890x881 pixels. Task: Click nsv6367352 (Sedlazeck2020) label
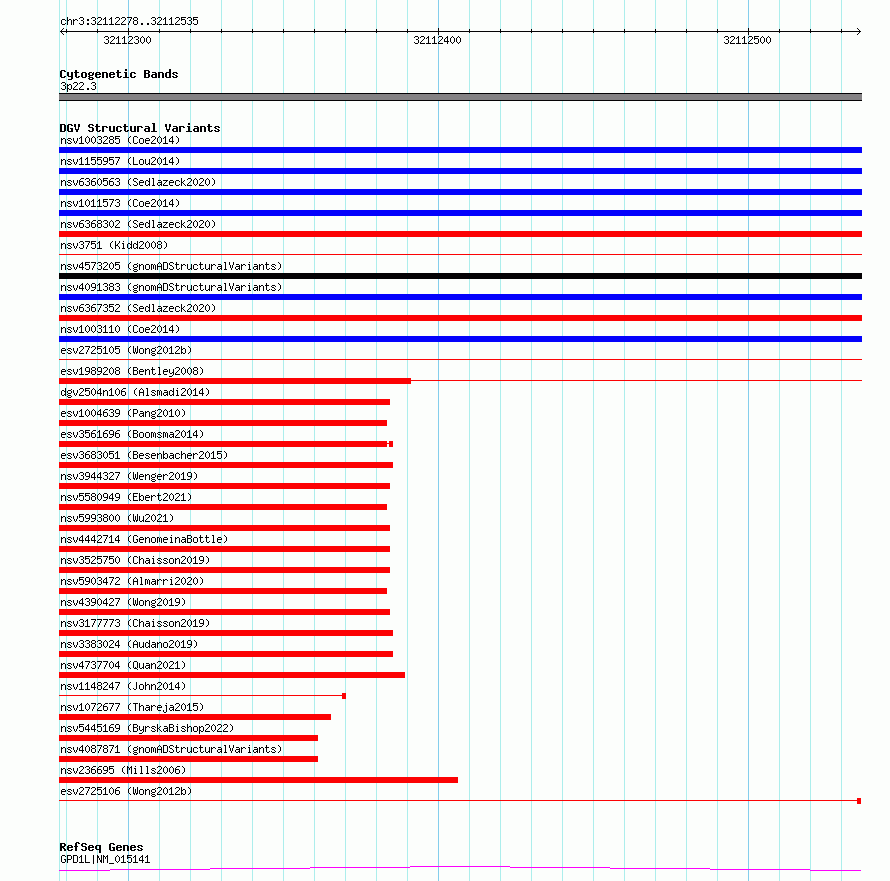(138, 308)
